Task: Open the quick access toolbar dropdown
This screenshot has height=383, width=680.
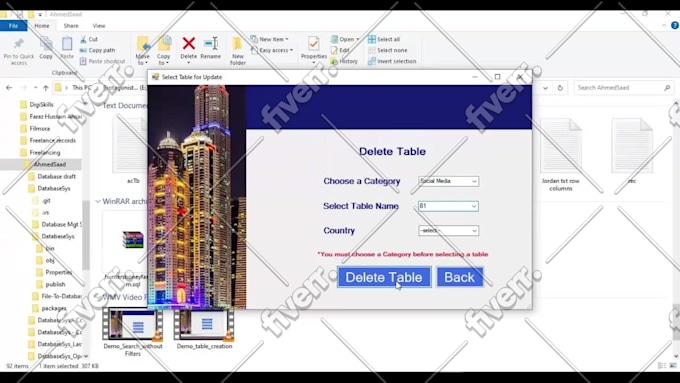Action: point(40,15)
